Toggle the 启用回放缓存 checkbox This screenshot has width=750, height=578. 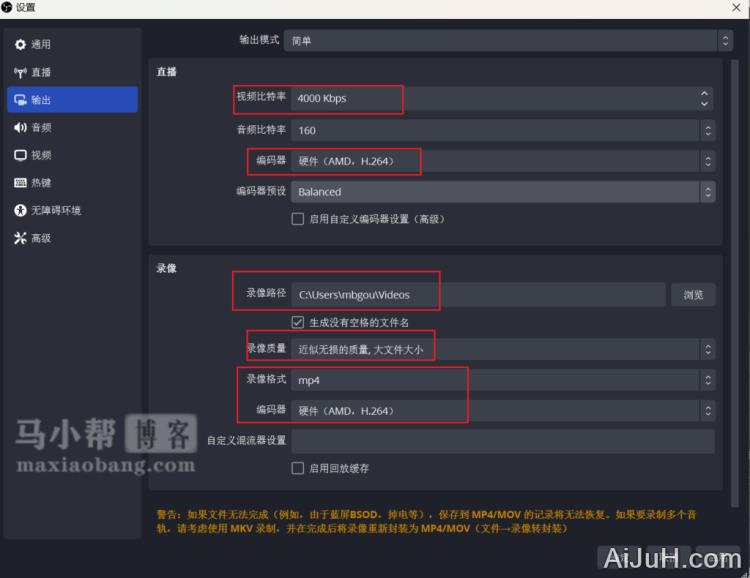point(297,468)
